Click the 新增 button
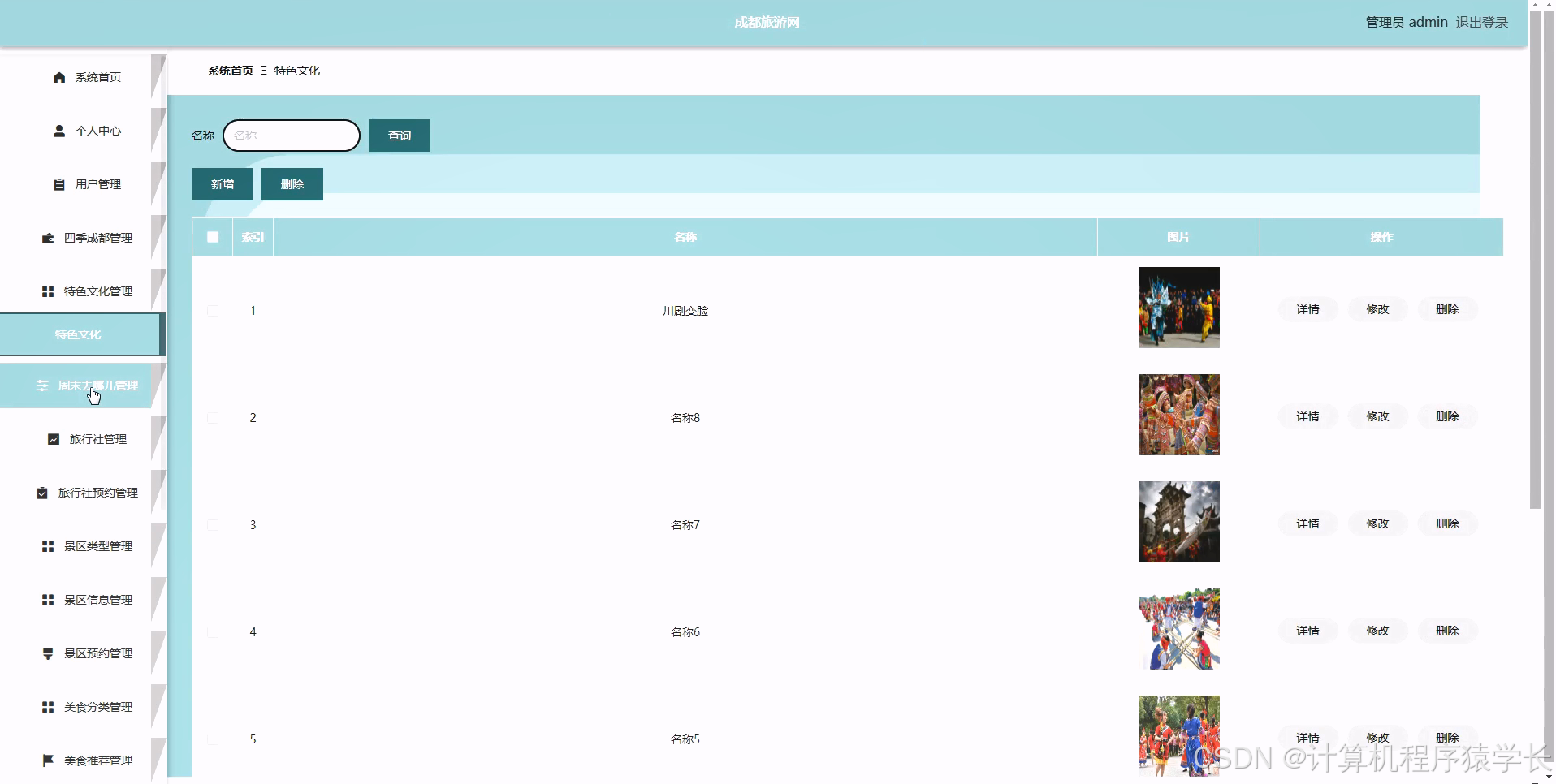The height and width of the screenshot is (784, 1556). click(x=223, y=184)
